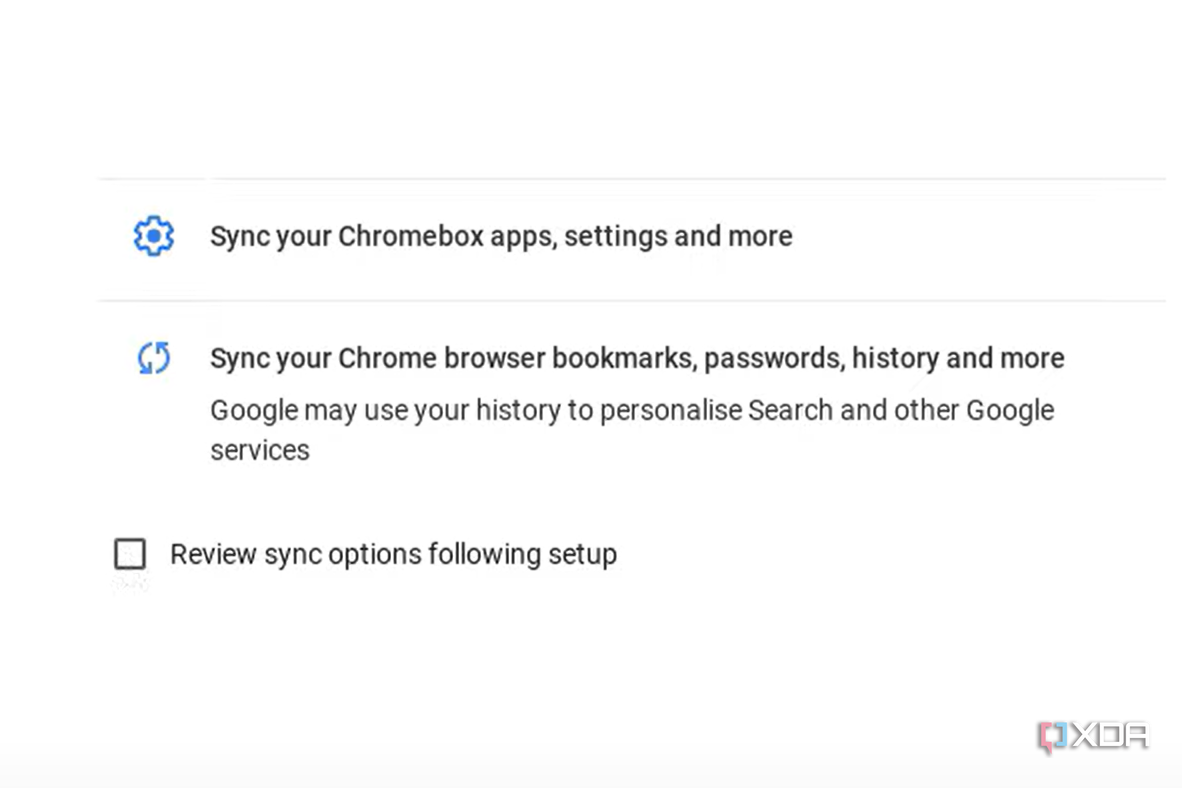Click 'Sync your Chromebox apps, settings and more'
The height and width of the screenshot is (788, 1182).
point(500,236)
